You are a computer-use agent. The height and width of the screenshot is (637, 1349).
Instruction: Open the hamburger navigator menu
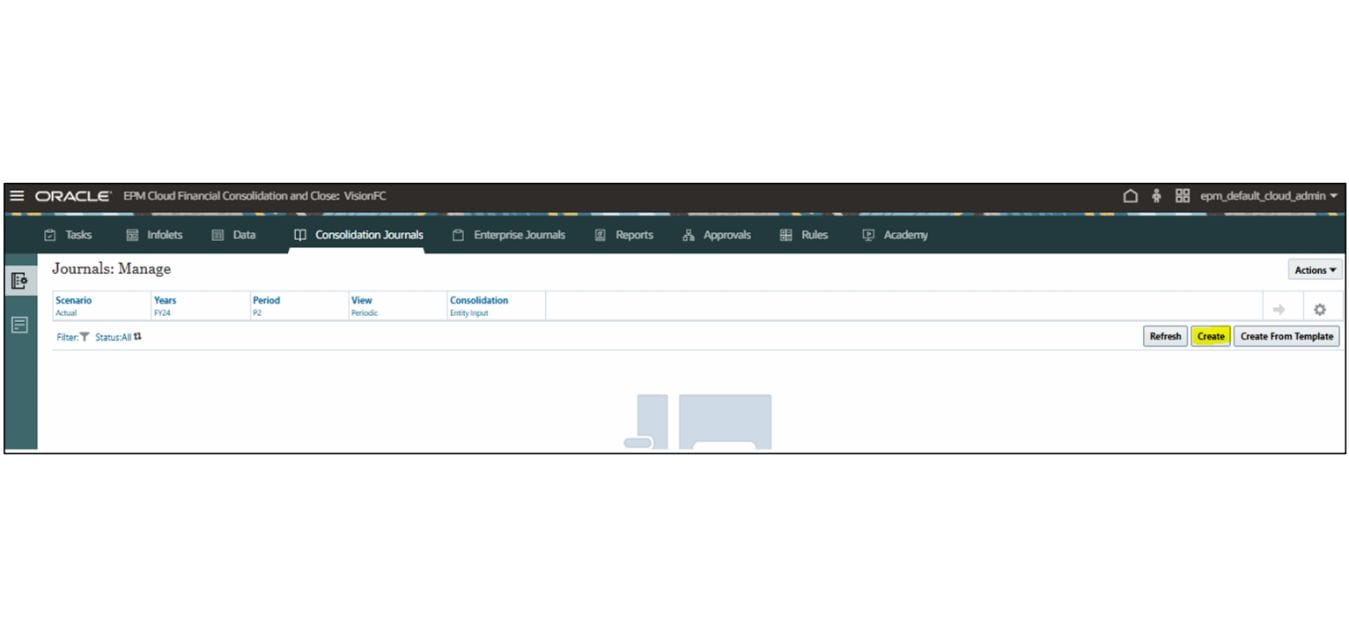coord(17,196)
